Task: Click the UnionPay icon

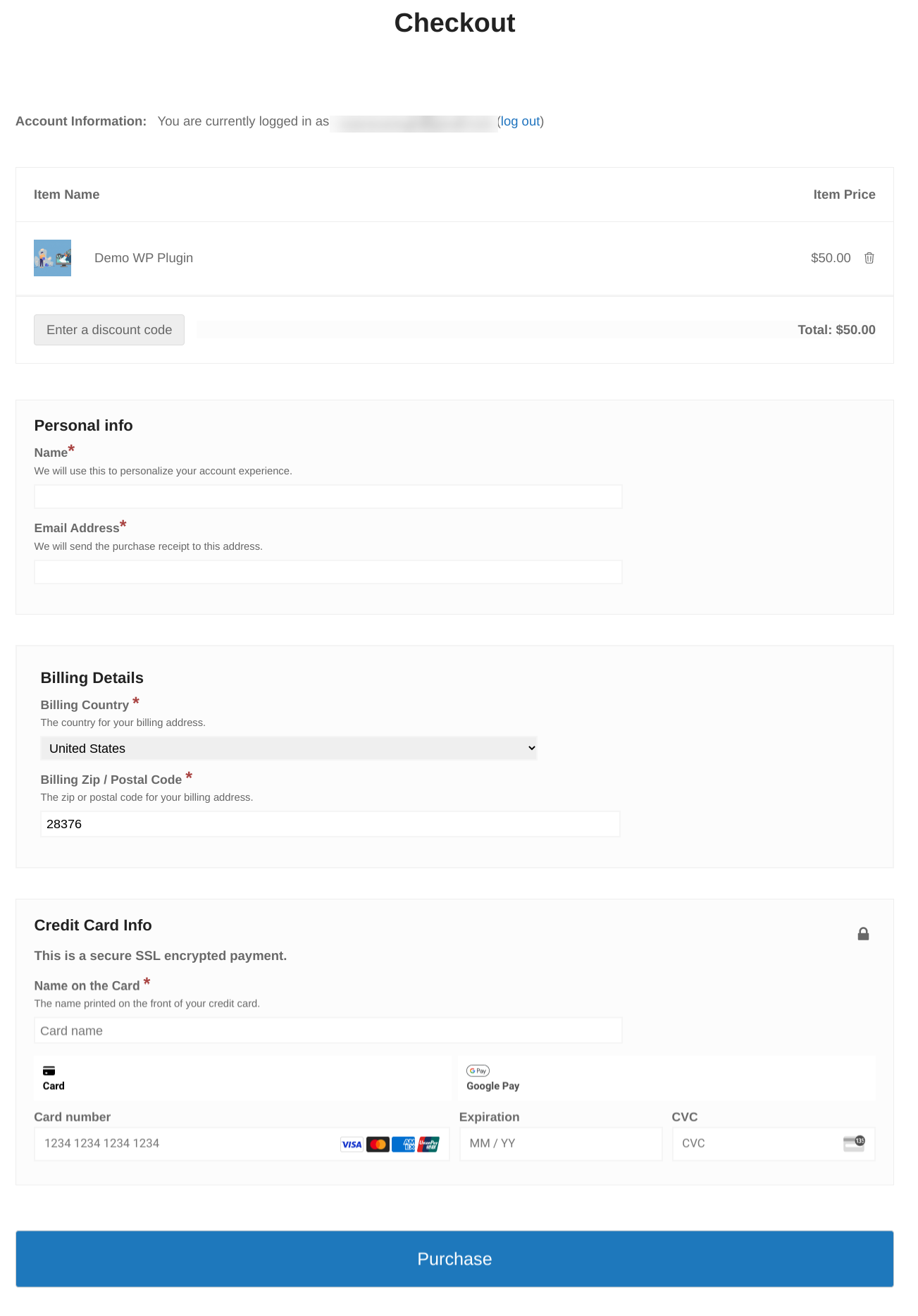Action: (429, 1143)
